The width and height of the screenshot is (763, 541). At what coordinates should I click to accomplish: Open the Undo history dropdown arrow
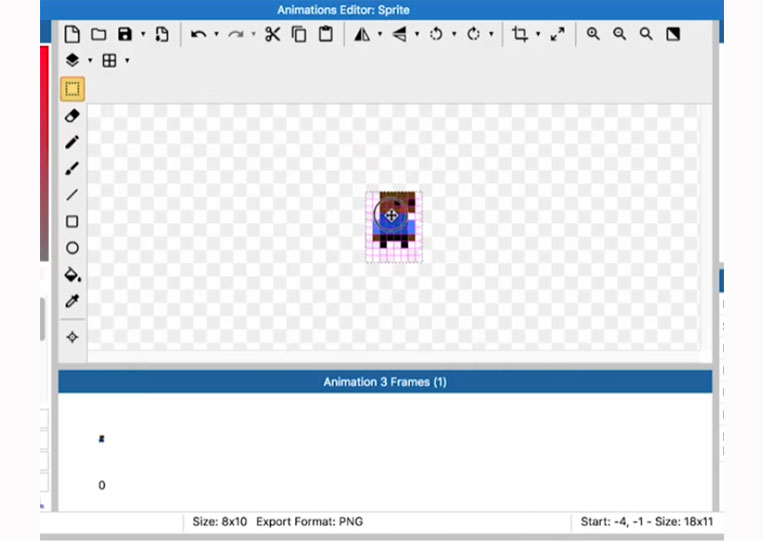coord(217,34)
